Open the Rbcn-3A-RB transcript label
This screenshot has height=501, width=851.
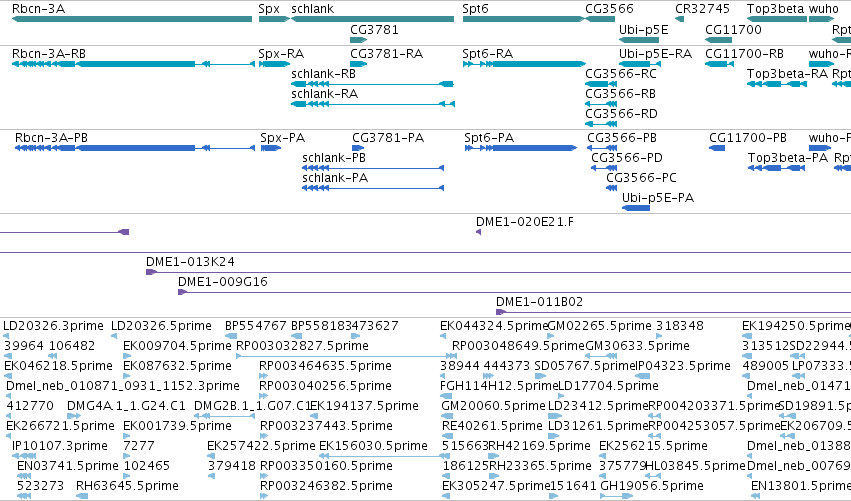(49, 54)
